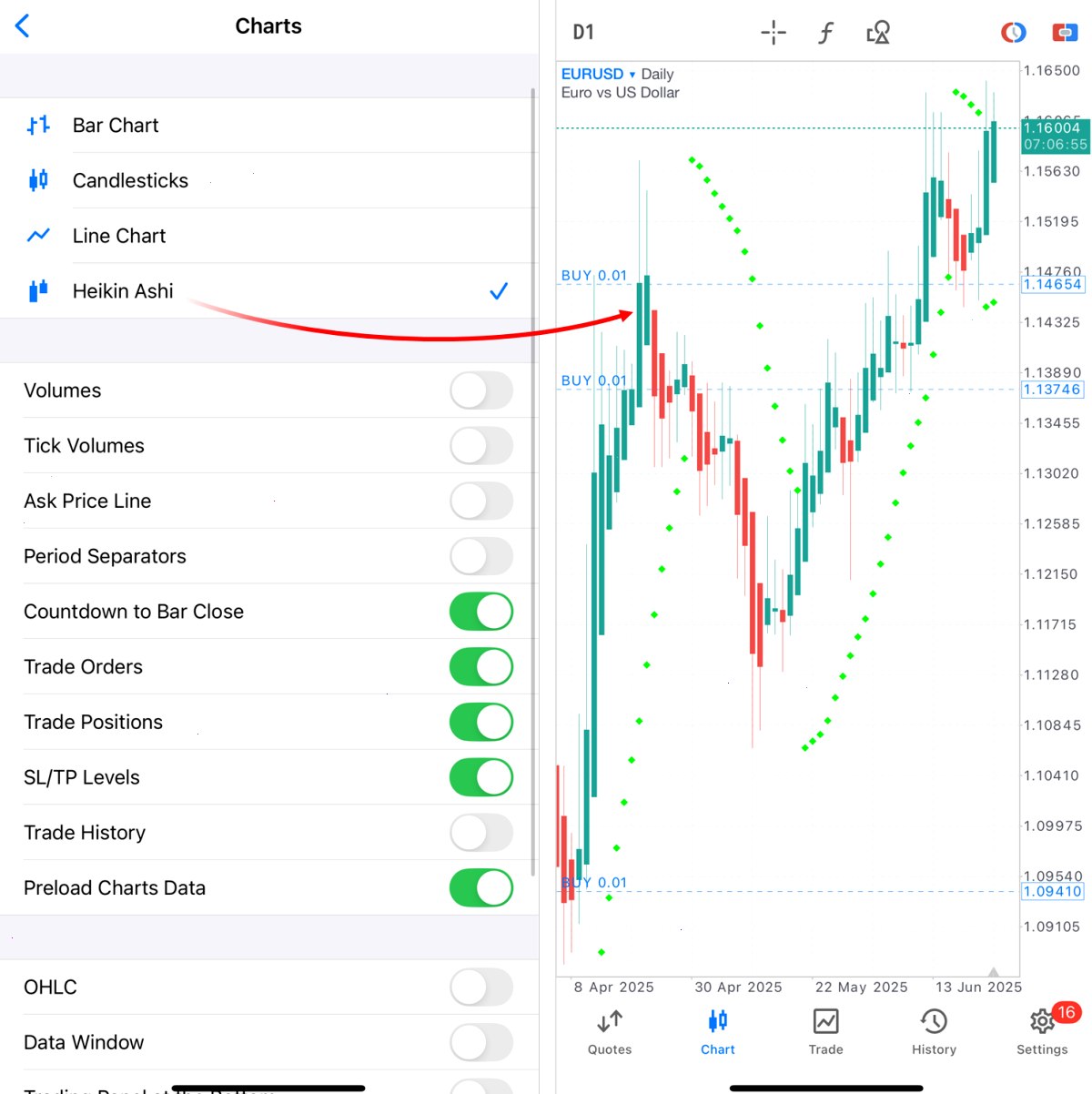Open the EURUSD symbol dropdown
1092x1094 pixels.
coord(598,74)
